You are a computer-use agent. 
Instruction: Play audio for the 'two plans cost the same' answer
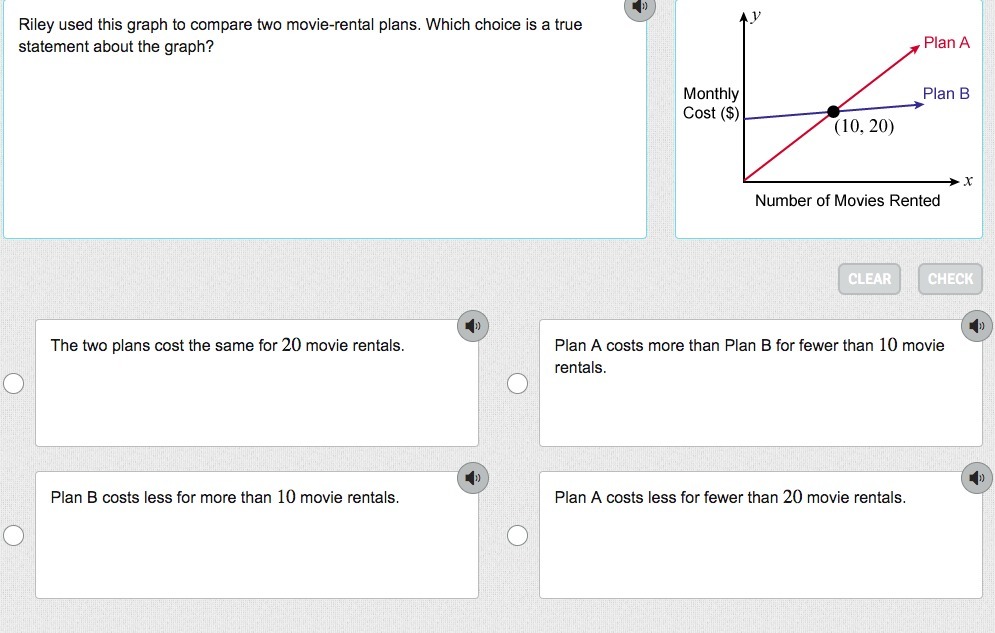pyautogui.click(x=473, y=326)
